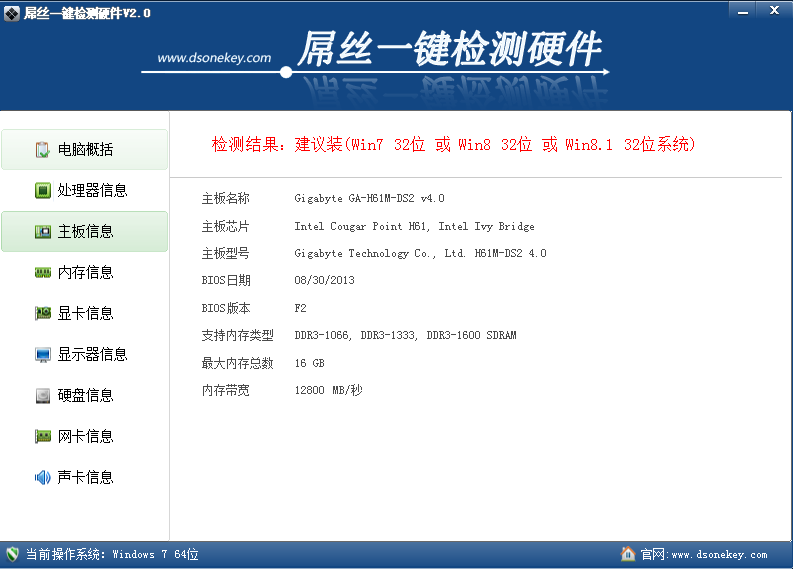The image size is (793, 569).
Task: Open the 处理器信息 section
Action: click(x=92, y=190)
